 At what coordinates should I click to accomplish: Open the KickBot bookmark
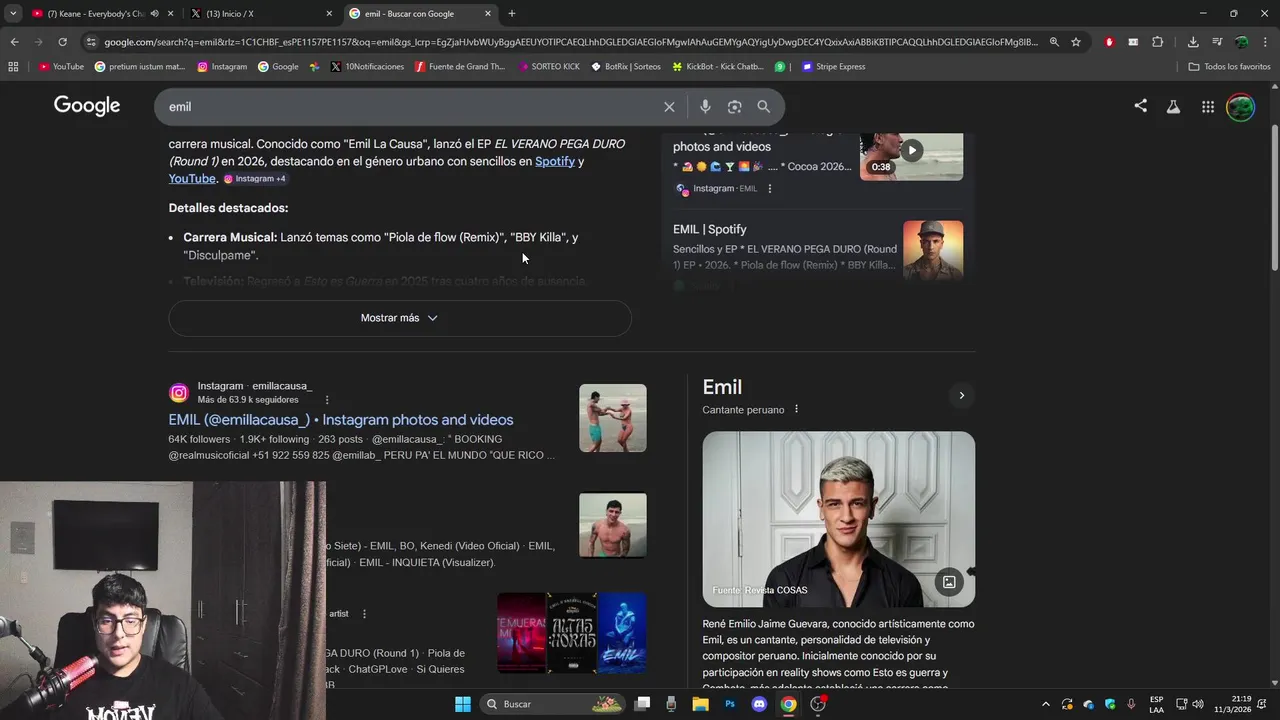(718, 67)
